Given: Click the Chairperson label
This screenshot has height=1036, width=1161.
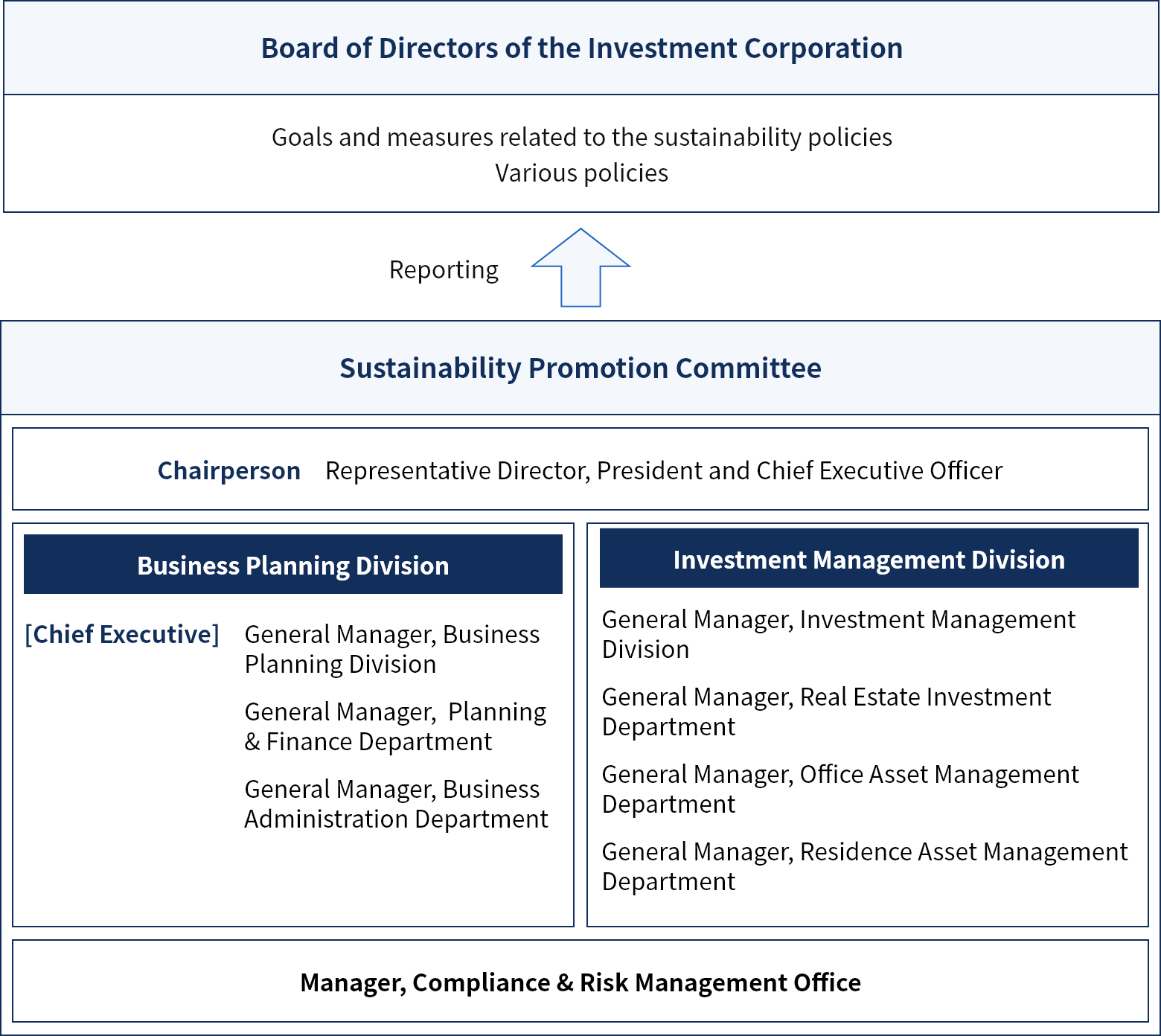Looking at the screenshot, I should tap(229, 470).
